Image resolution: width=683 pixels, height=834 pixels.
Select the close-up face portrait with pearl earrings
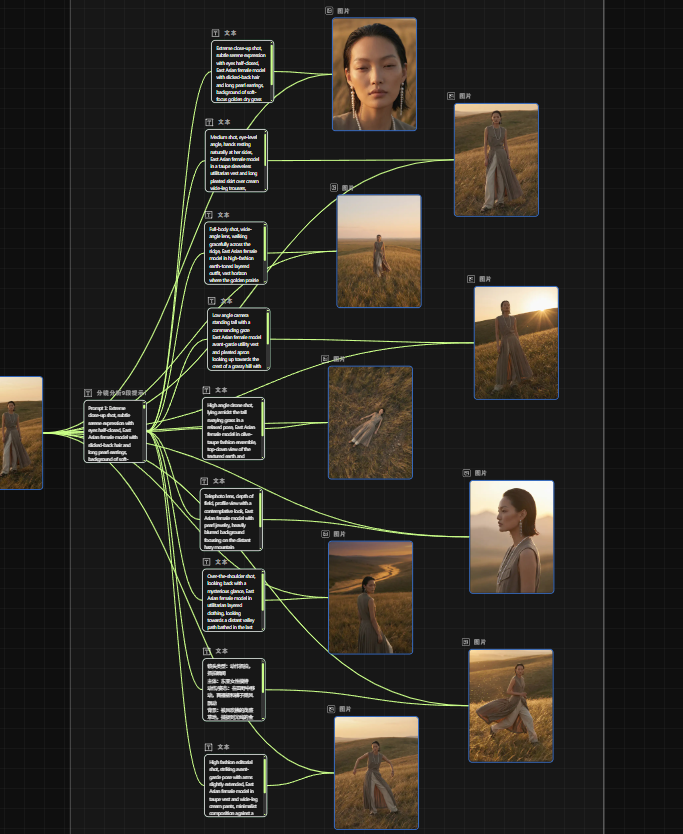tap(374, 74)
